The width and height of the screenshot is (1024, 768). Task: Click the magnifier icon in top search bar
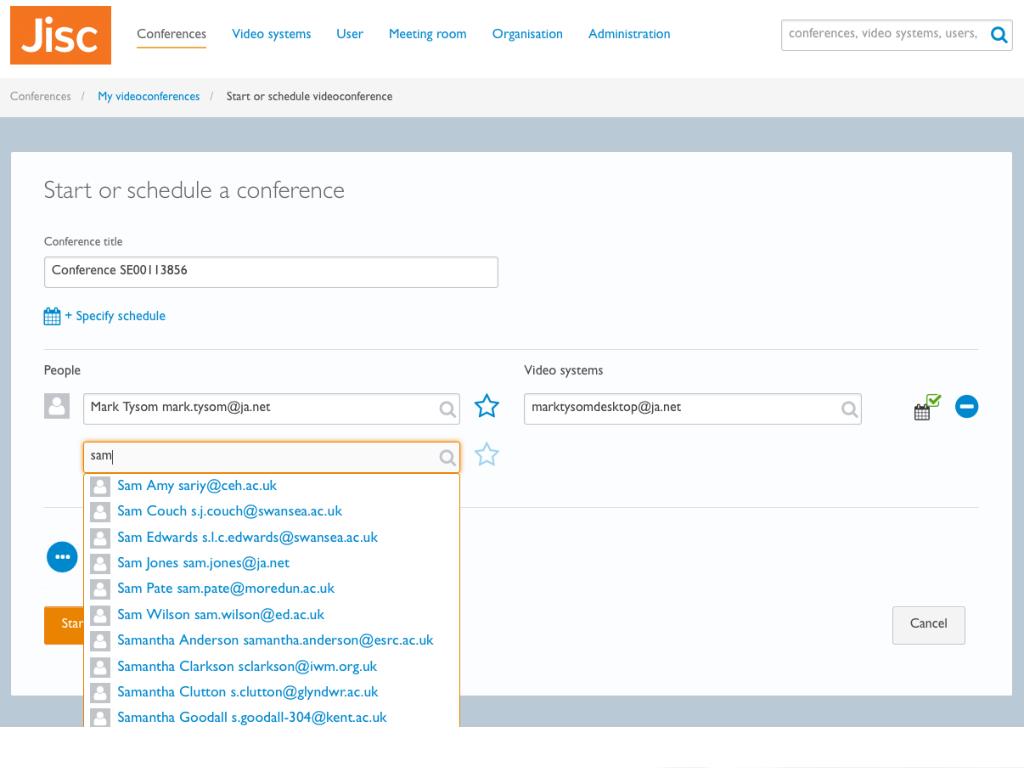point(998,35)
